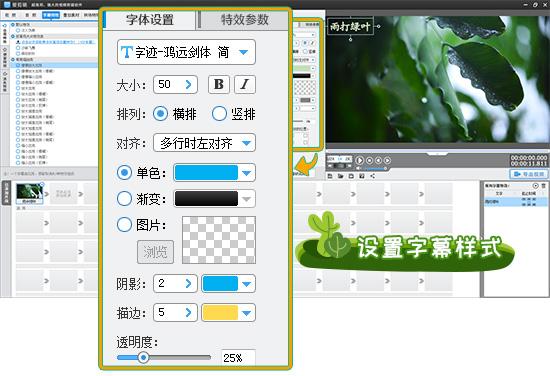Select the highlighted effect row in the tree
The image size is (550, 376).
pyautogui.click(x=55, y=65)
